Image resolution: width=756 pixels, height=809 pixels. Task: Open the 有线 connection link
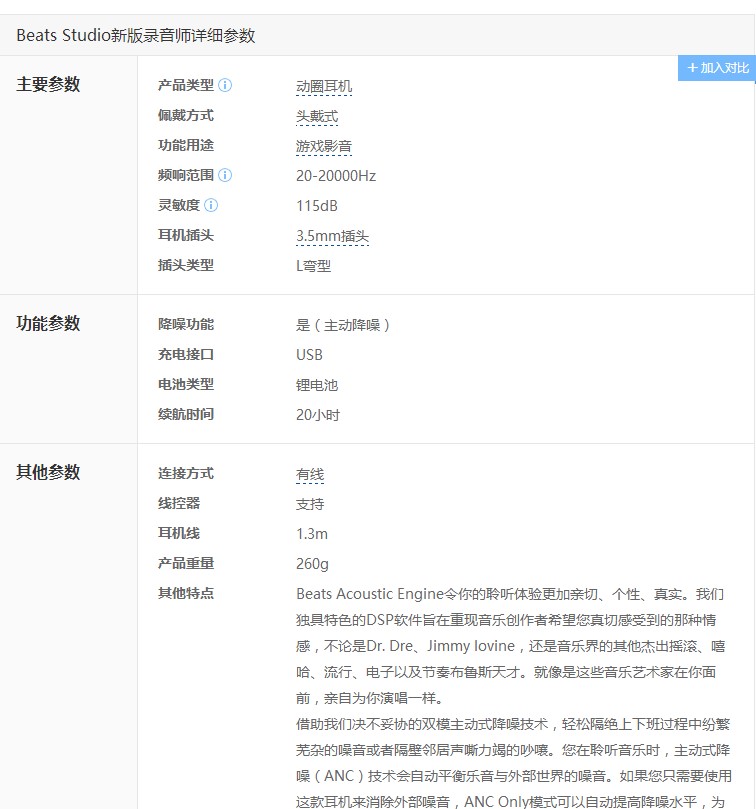(310, 474)
